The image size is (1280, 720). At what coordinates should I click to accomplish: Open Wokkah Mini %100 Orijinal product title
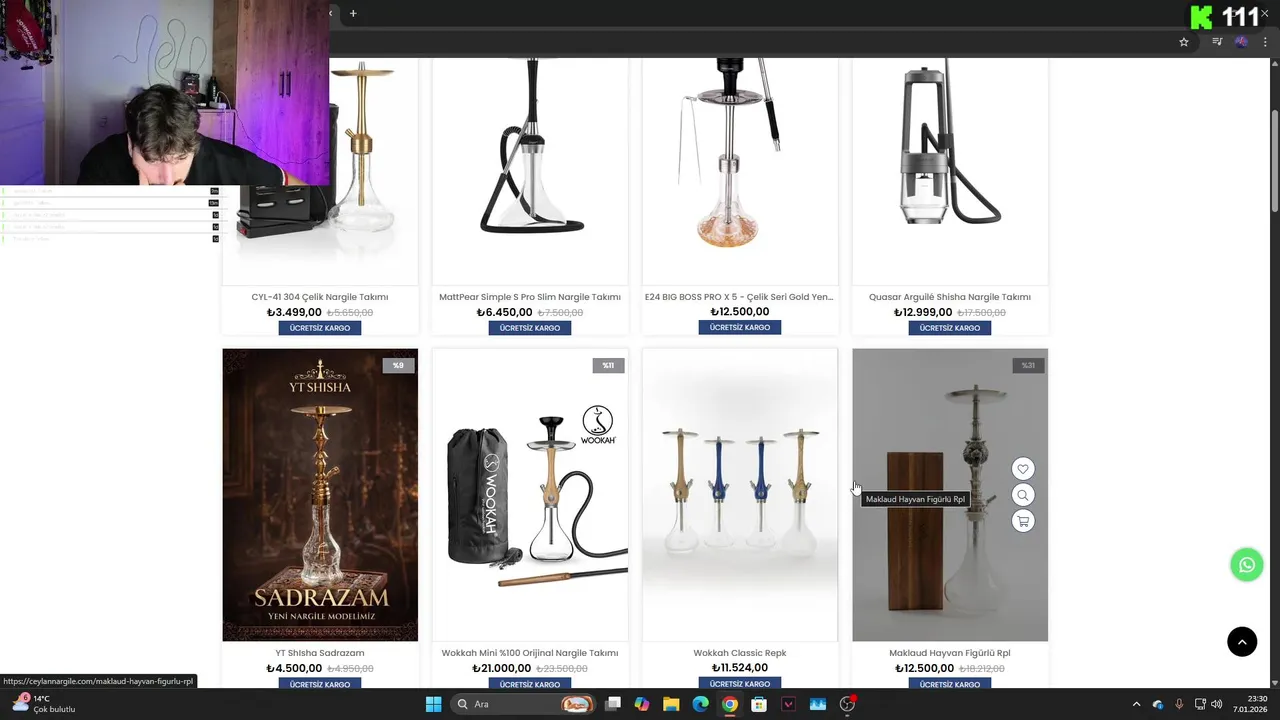point(530,653)
